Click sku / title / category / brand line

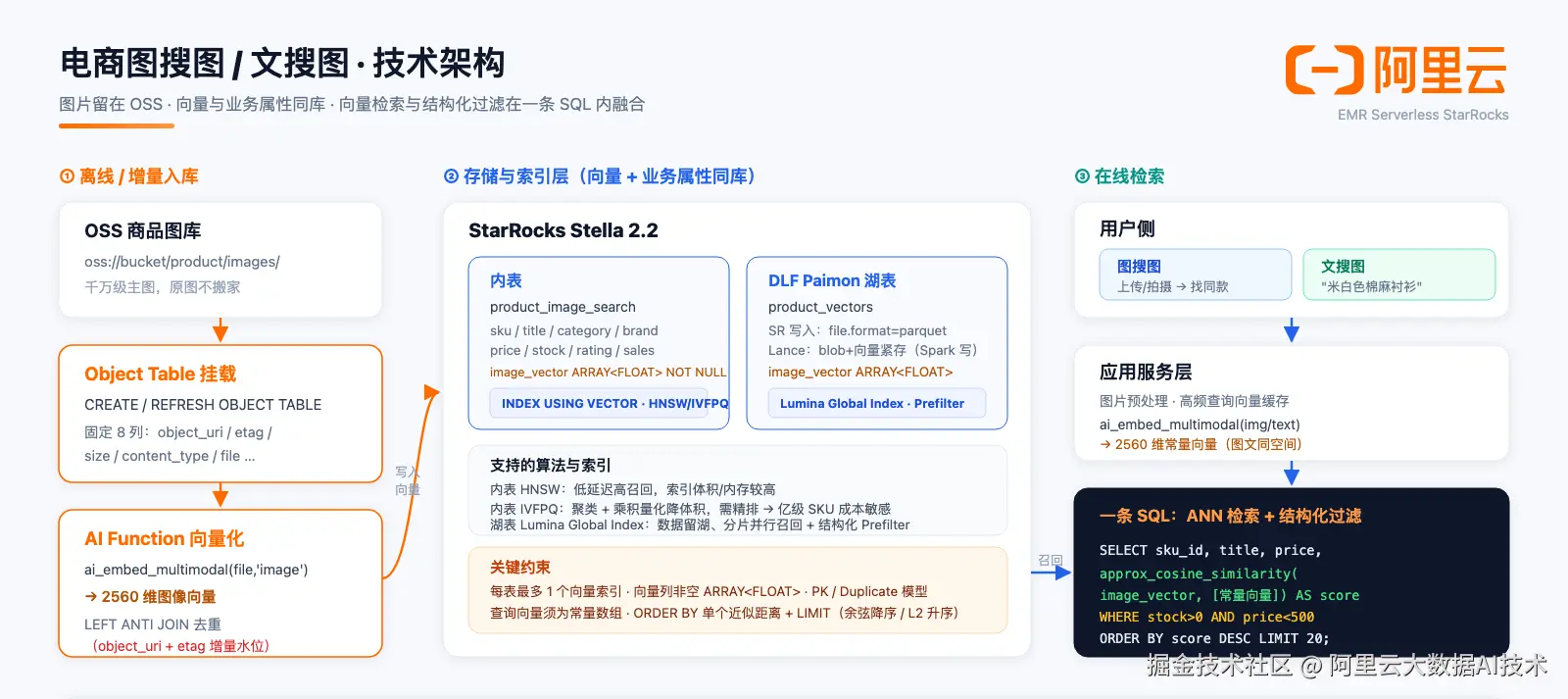(x=574, y=330)
